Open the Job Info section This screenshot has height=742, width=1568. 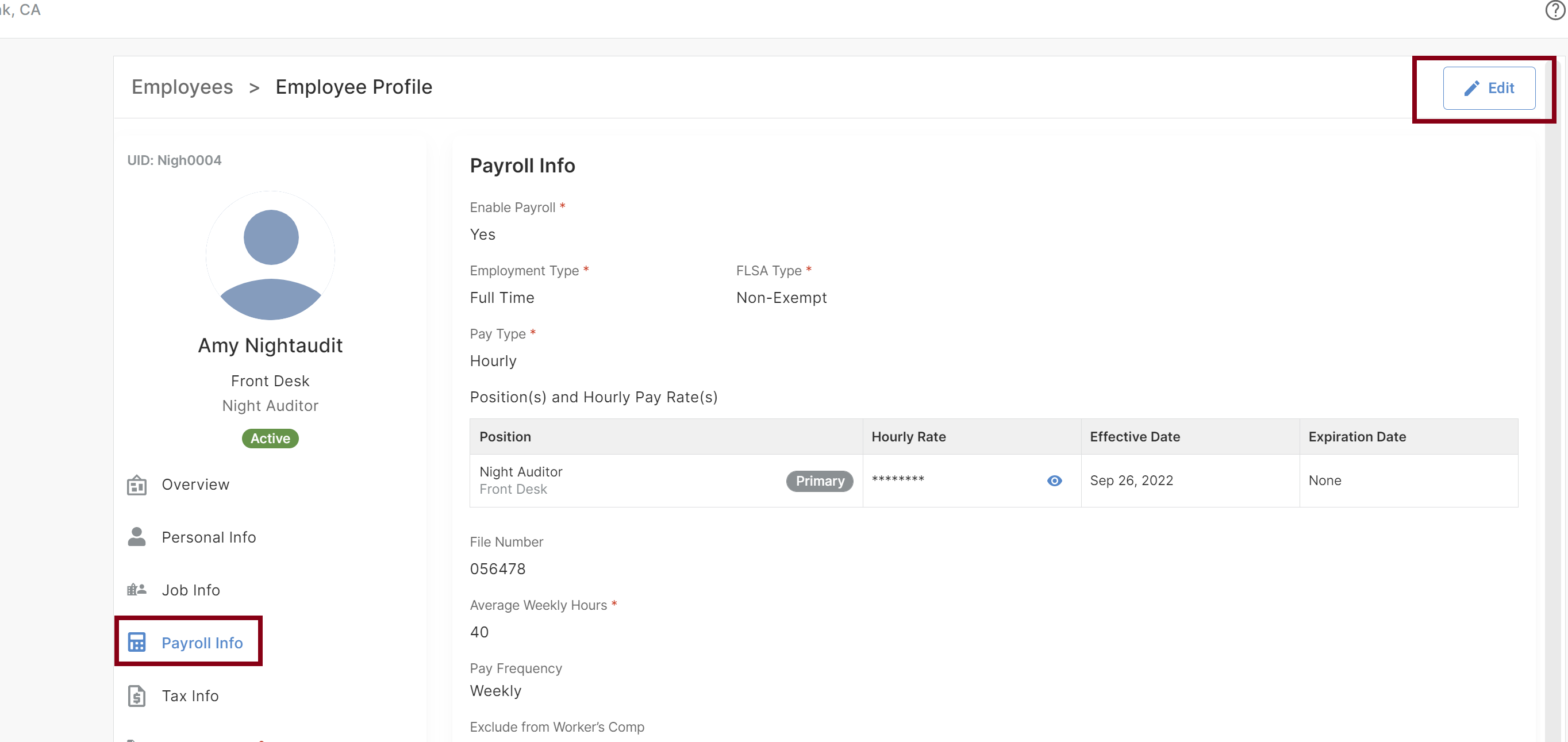point(190,590)
